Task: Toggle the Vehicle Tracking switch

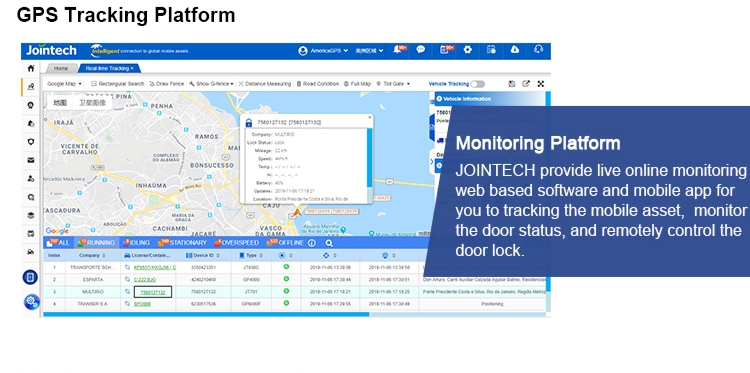Action: point(477,84)
